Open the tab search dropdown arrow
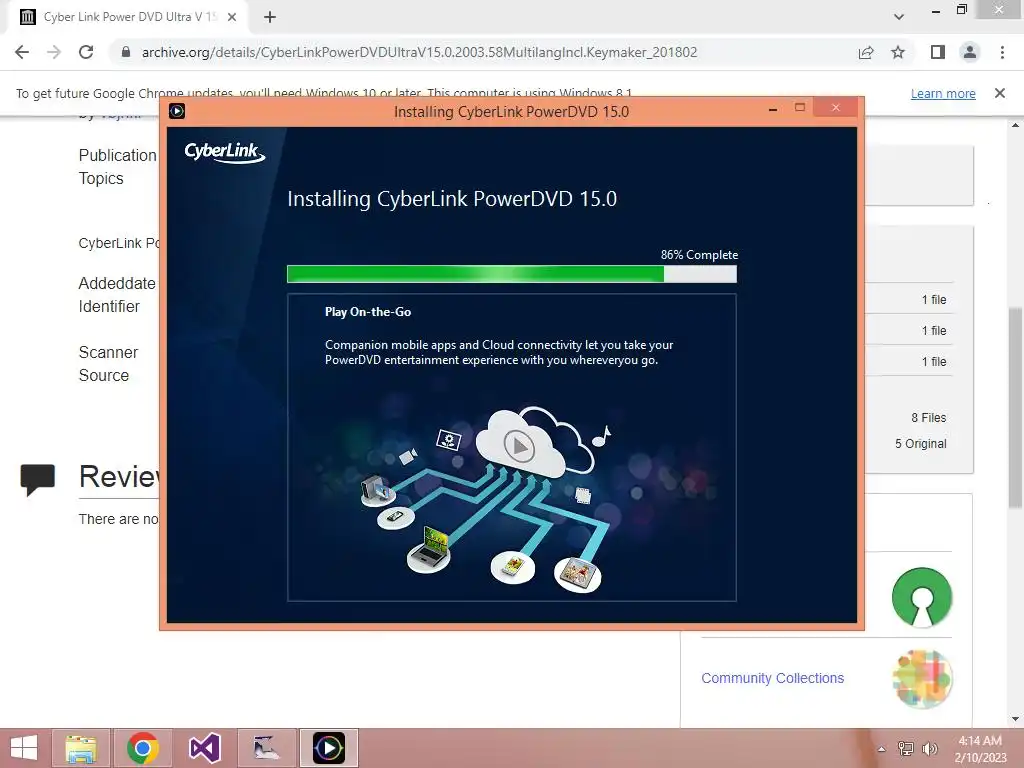Image resolution: width=1024 pixels, height=768 pixels. [x=899, y=17]
